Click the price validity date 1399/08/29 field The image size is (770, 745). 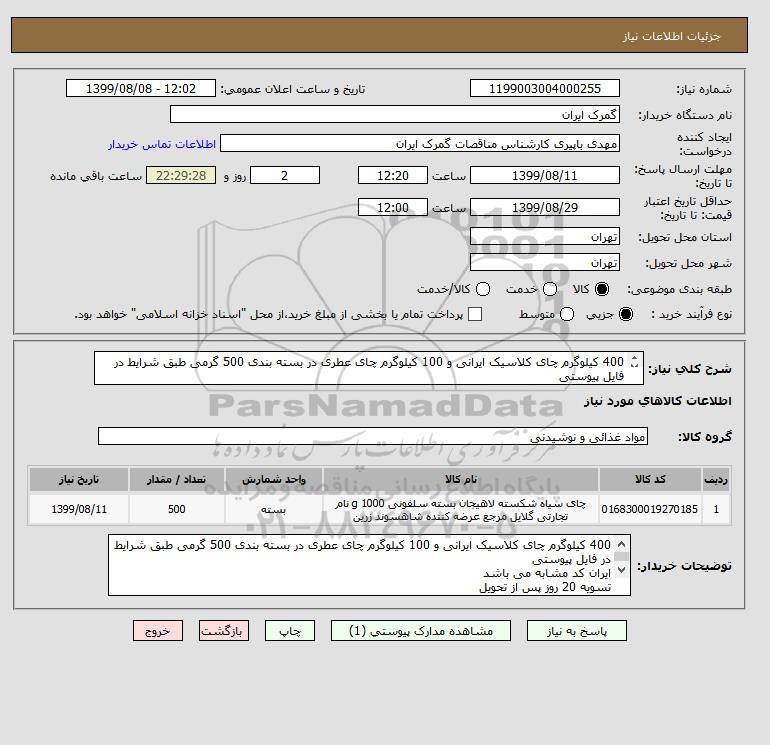545,207
